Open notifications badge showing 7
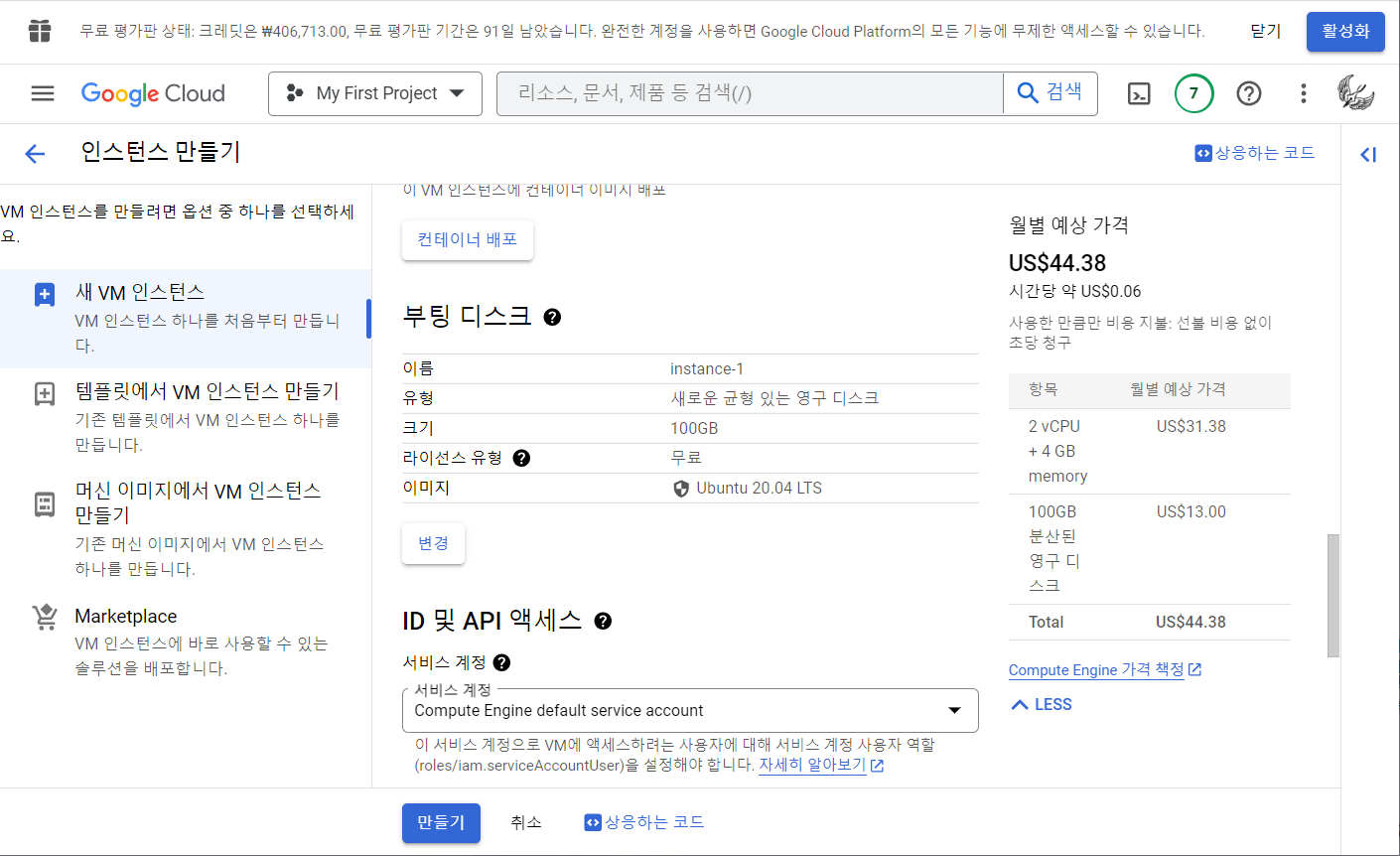 1193,93
